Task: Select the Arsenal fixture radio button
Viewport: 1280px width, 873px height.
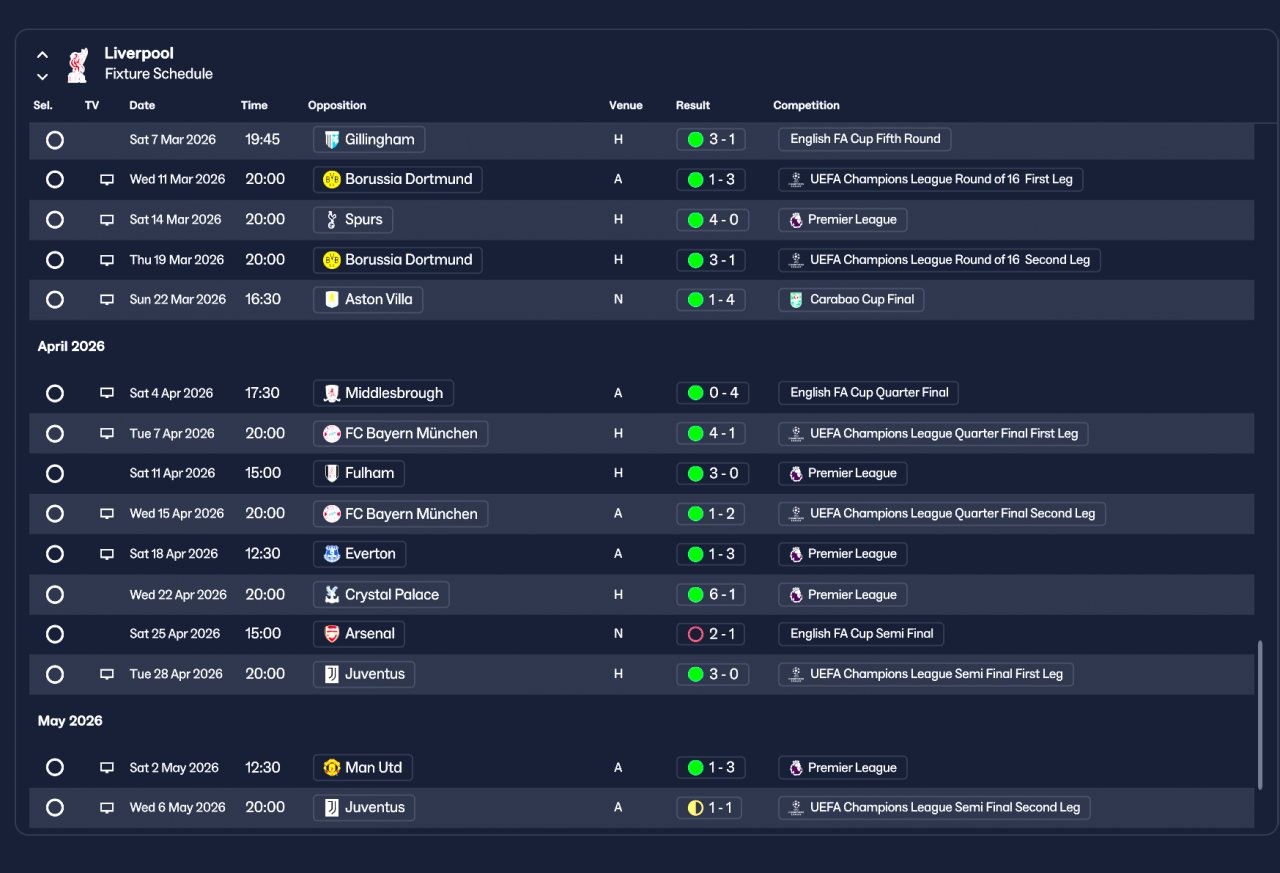Action: (55, 634)
